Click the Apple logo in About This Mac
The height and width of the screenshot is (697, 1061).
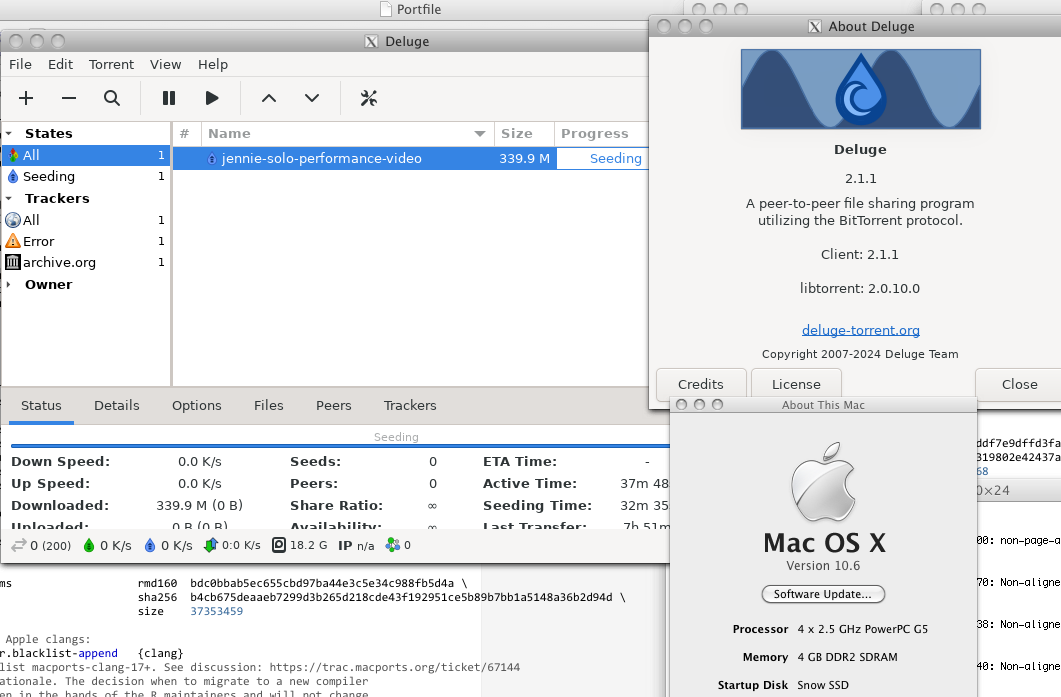tap(823, 482)
